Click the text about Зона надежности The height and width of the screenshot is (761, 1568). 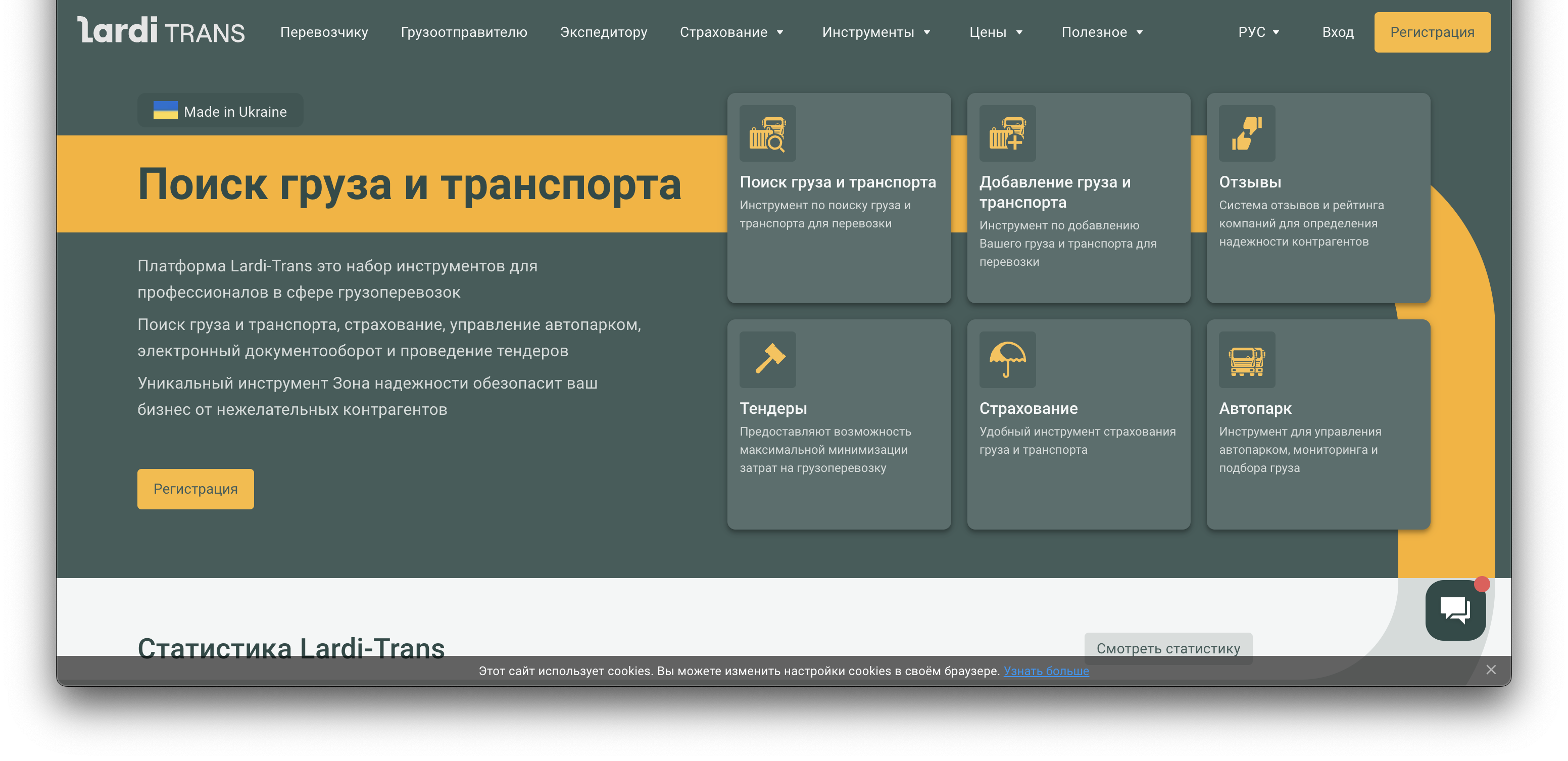tap(367, 396)
